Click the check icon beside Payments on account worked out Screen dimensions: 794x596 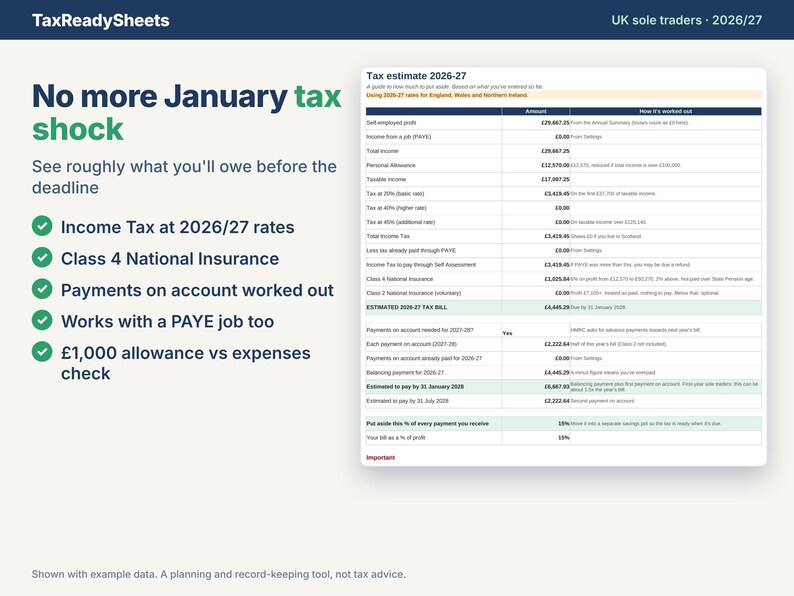click(42, 289)
